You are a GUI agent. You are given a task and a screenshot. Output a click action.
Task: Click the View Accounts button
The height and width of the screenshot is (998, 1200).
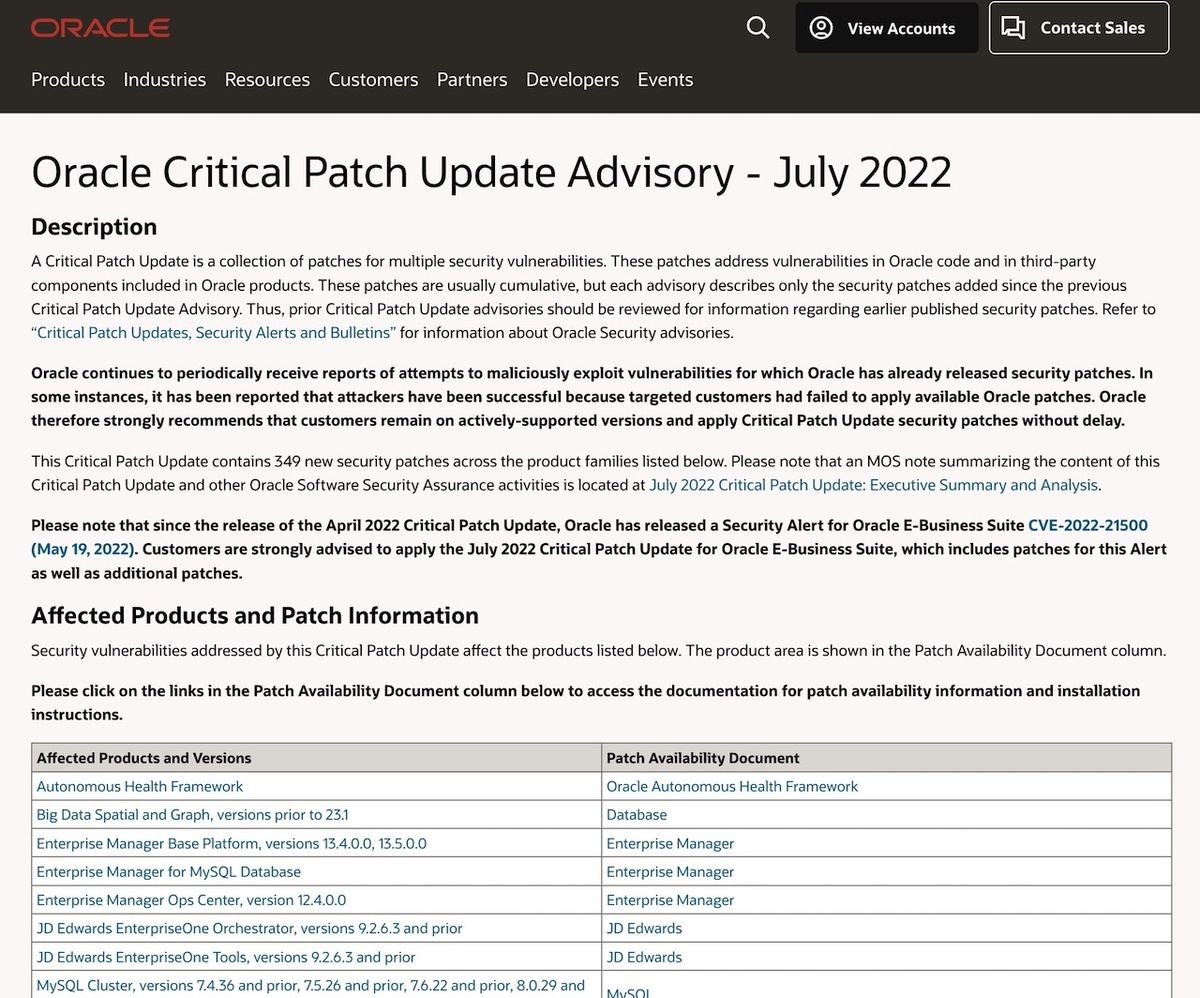tap(886, 28)
